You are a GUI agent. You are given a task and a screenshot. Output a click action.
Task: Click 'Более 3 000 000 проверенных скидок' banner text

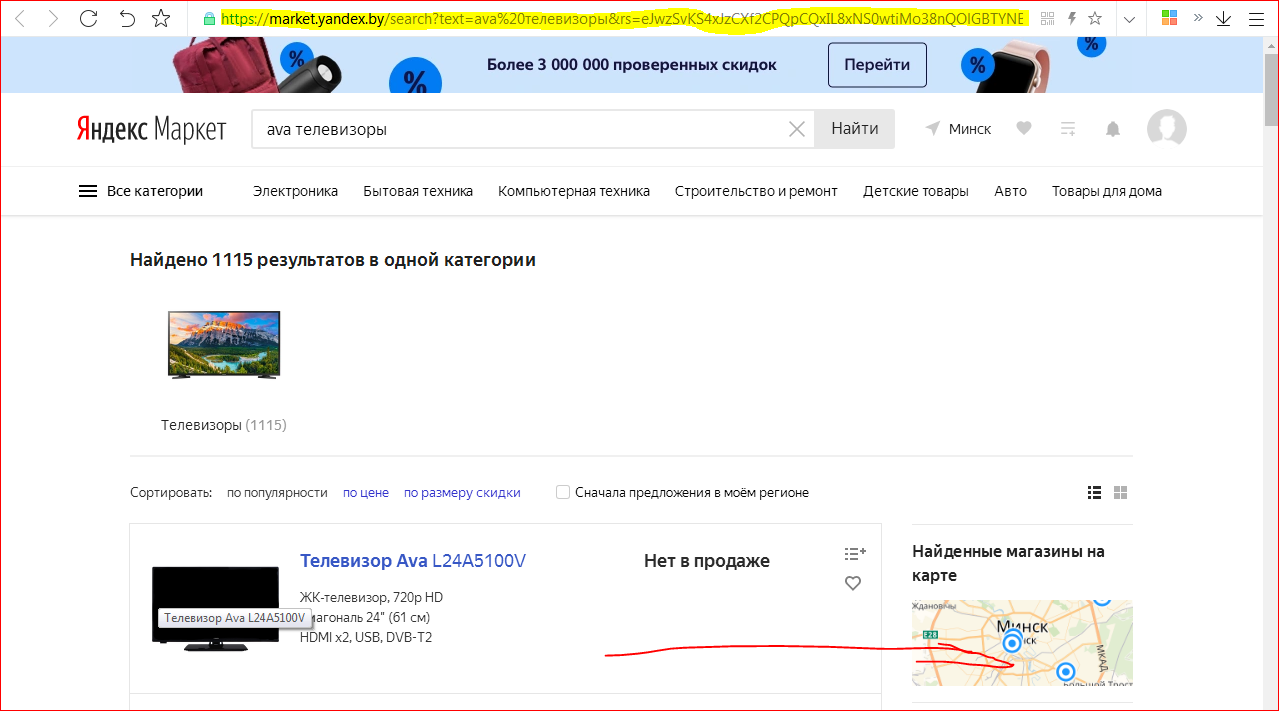[x=632, y=65]
